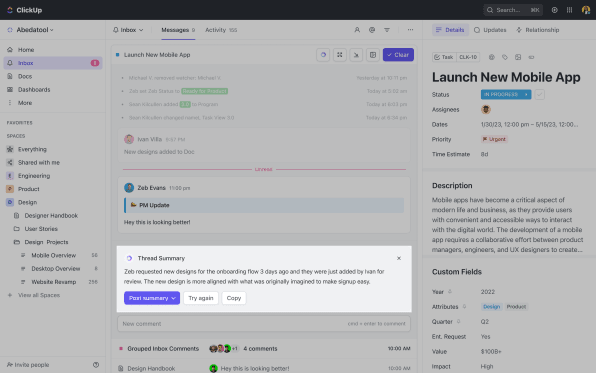Click the IN PROGRESS status badge
The width and height of the screenshot is (596, 373).
[x=506, y=94]
